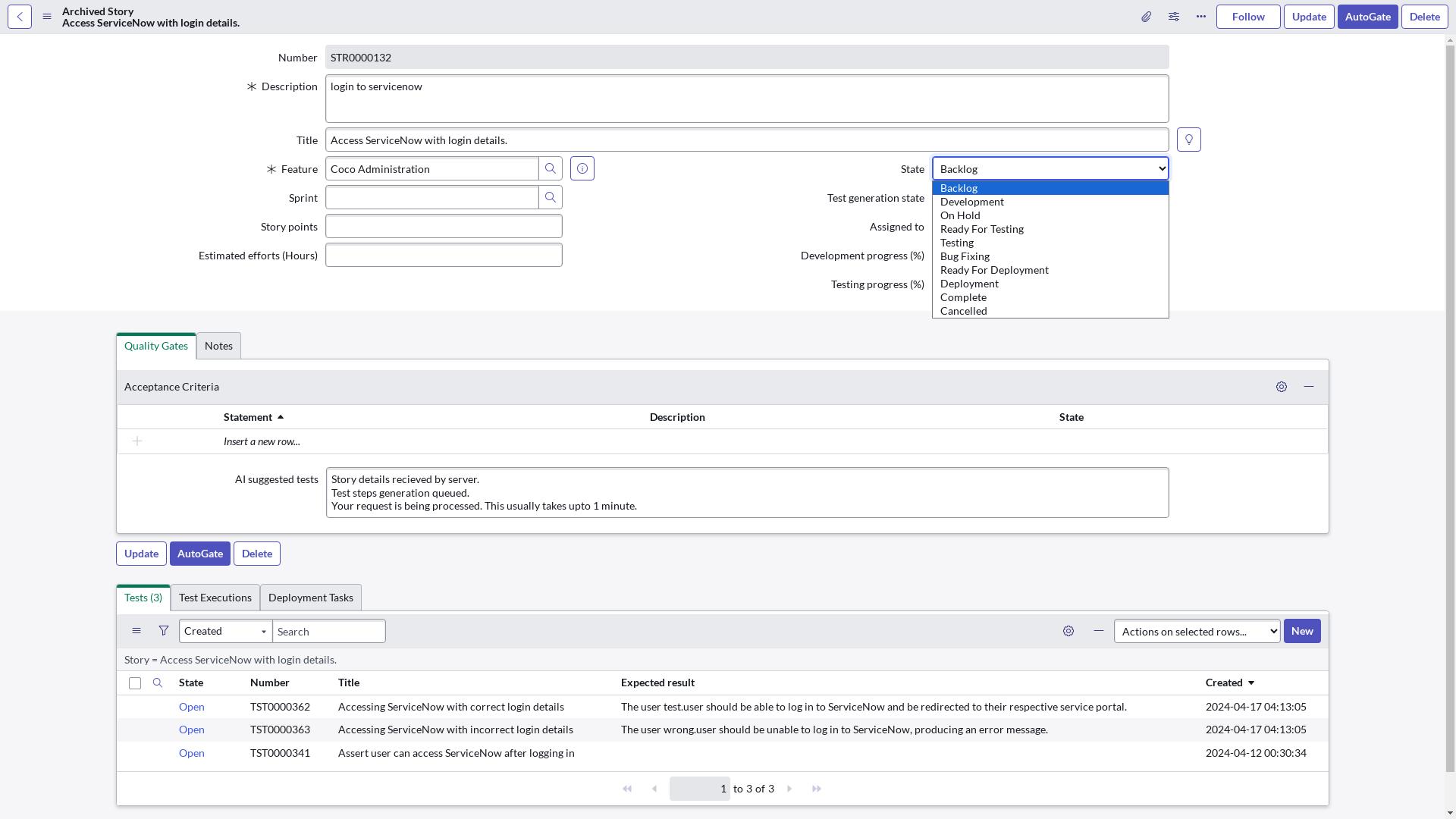1456x819 pixels.
Task: Switch to the Notes tab
Action: pyautogui.click(x=218, y=346)
